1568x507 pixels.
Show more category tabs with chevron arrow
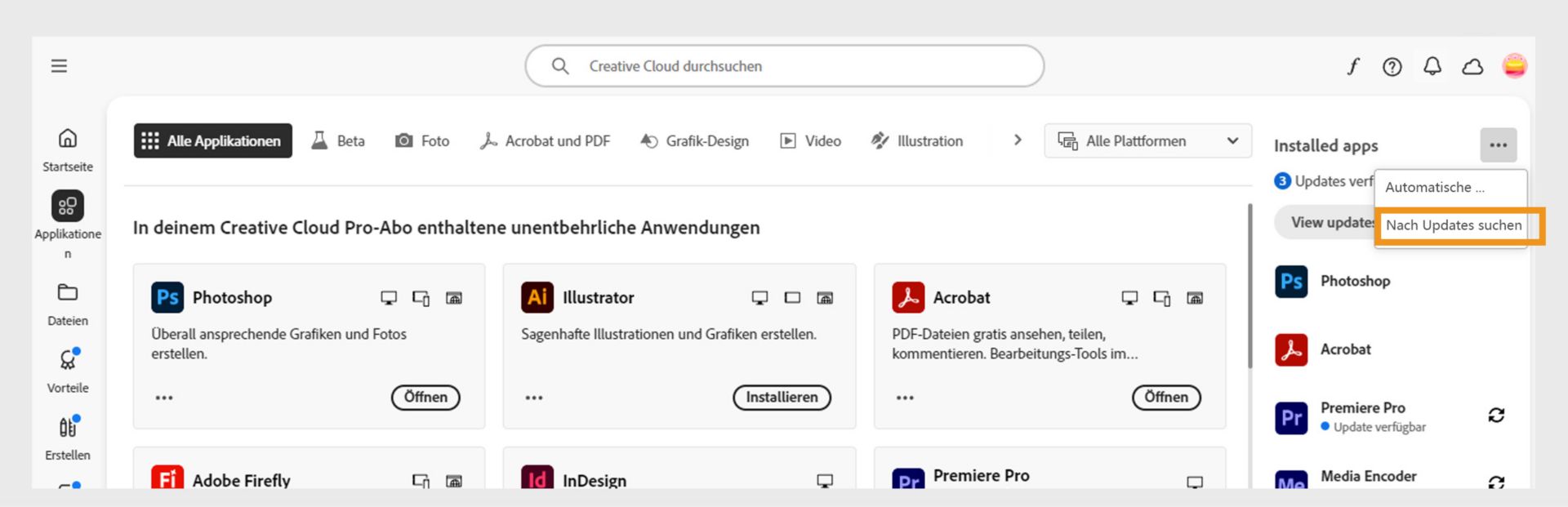[x=1018, y=140]
